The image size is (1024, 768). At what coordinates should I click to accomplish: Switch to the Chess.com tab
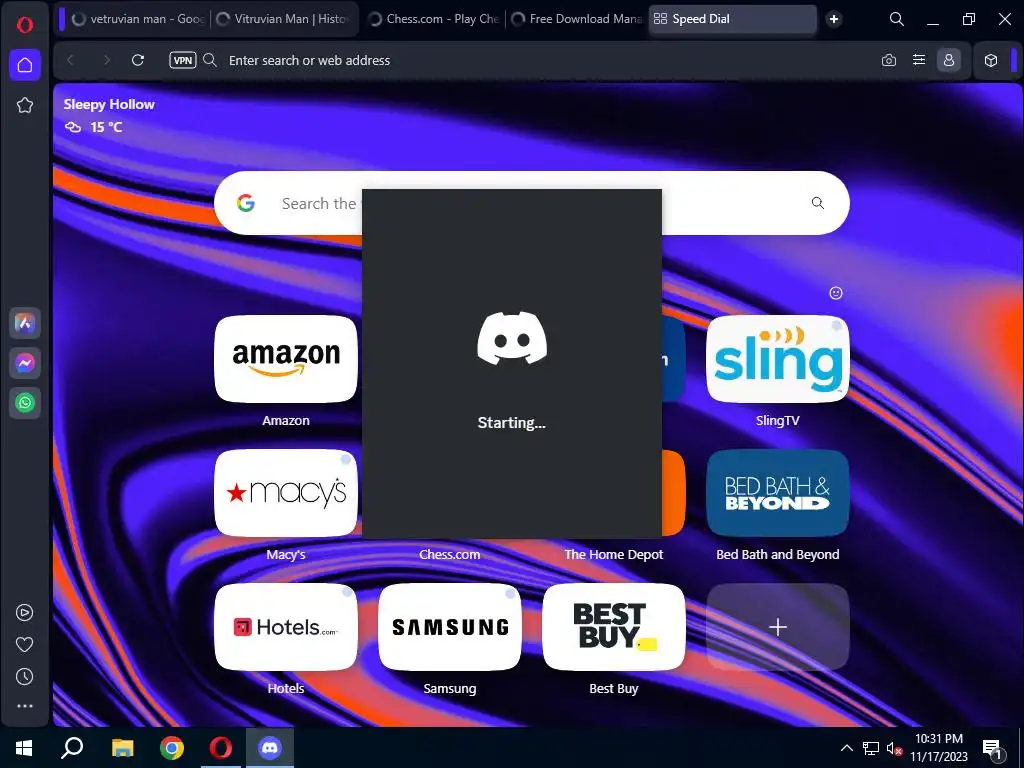434,19
